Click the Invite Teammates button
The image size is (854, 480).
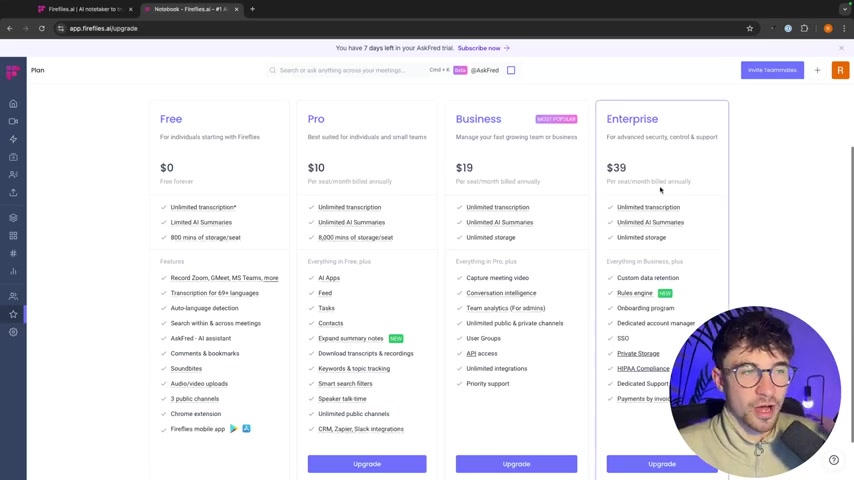(772, 70)
